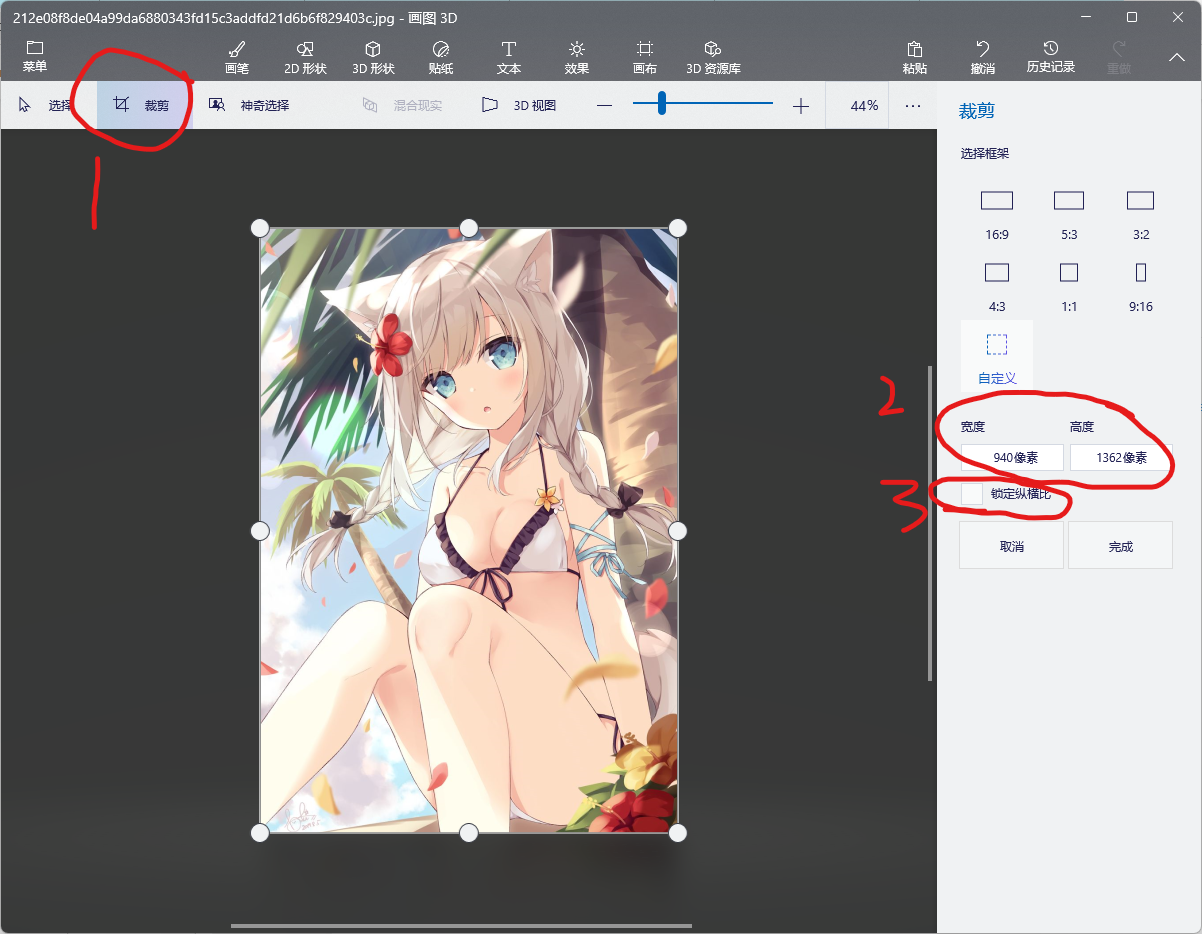Collapse the ribbon with the chevron
Image resolution: width=1202 pixels, height=934 pixels.
[1177, 57]
